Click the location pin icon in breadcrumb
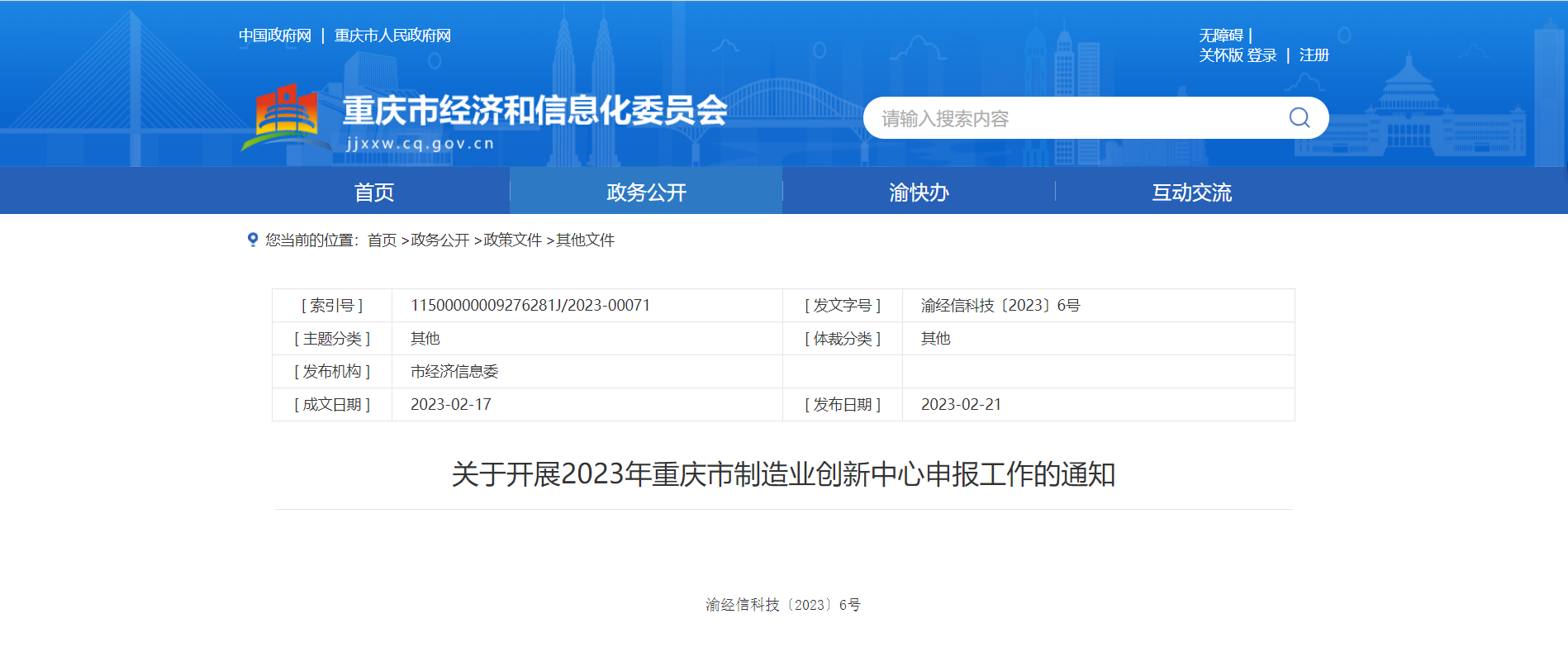1568x647 pixels. click(x=253, y=240)
